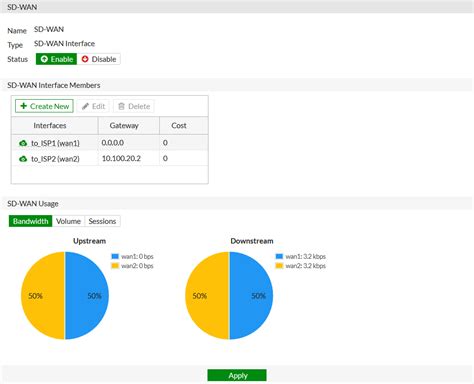Select the to_ISP2 (wan2) gateway 10.100.20.2 cell

tap(129, 158)
